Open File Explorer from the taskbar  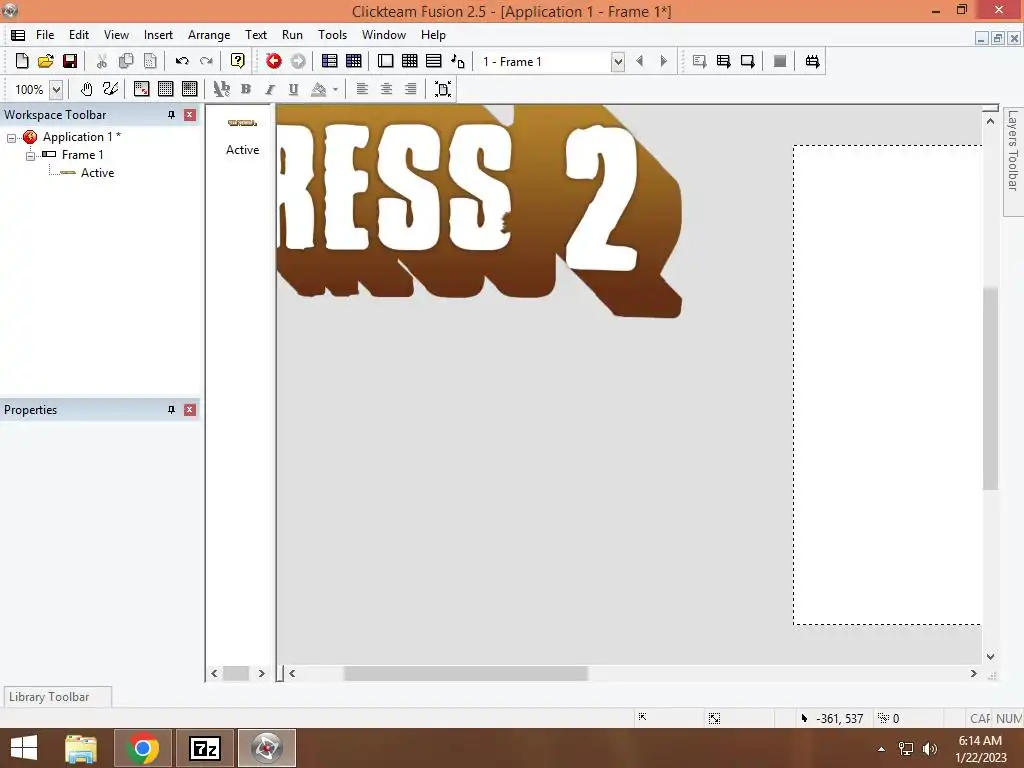click(x=80, y=748)
